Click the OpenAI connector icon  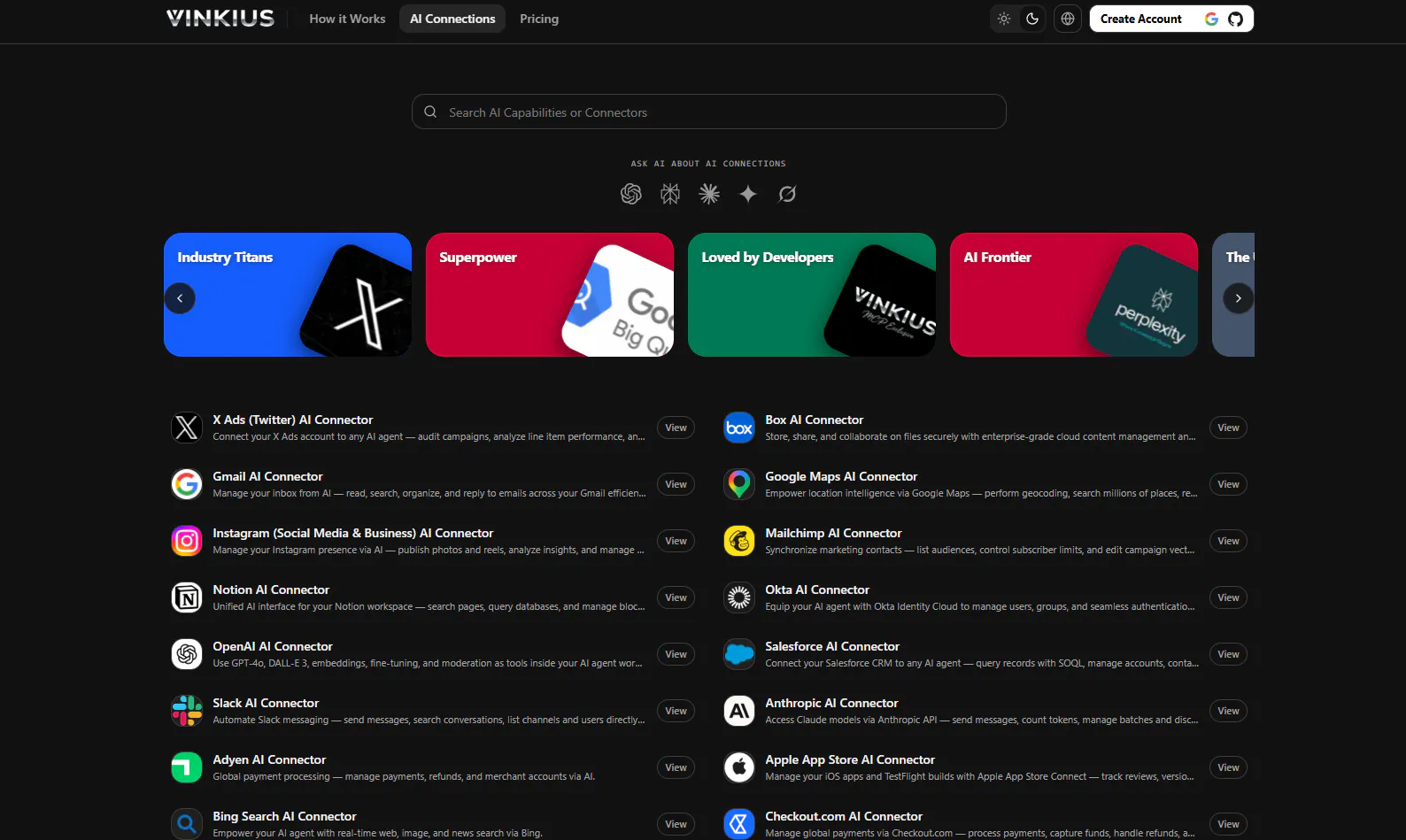click(187, 654)
